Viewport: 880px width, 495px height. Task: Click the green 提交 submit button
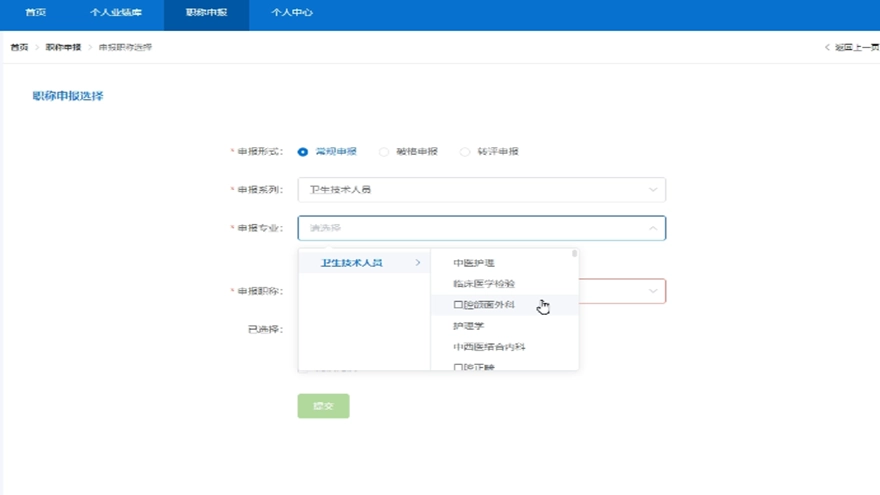point(323,406)
